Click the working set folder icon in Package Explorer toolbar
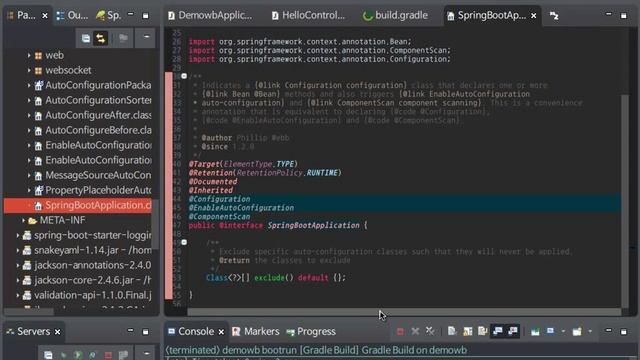The image size is (640, 360). click(123, 38)
